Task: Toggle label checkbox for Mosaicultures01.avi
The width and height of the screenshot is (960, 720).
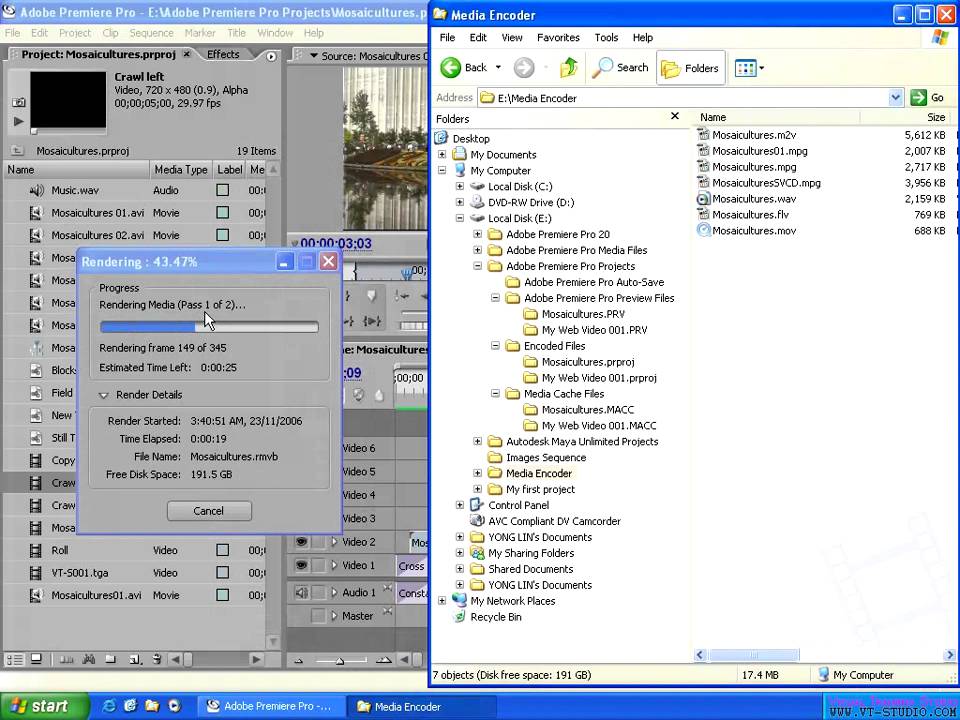Action: [x=223, y=594]
